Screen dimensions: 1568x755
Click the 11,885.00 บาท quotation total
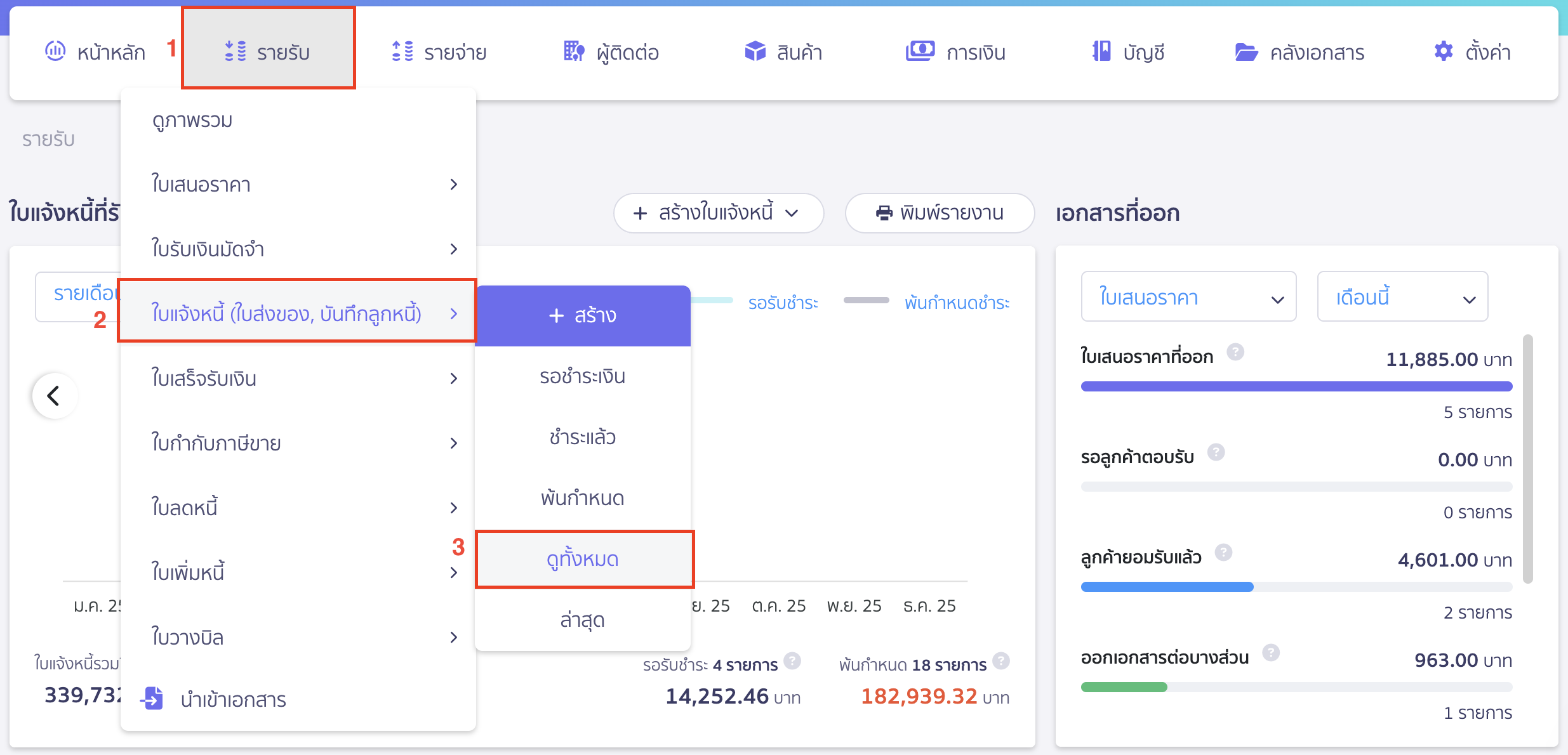[x=1449, y=360]
